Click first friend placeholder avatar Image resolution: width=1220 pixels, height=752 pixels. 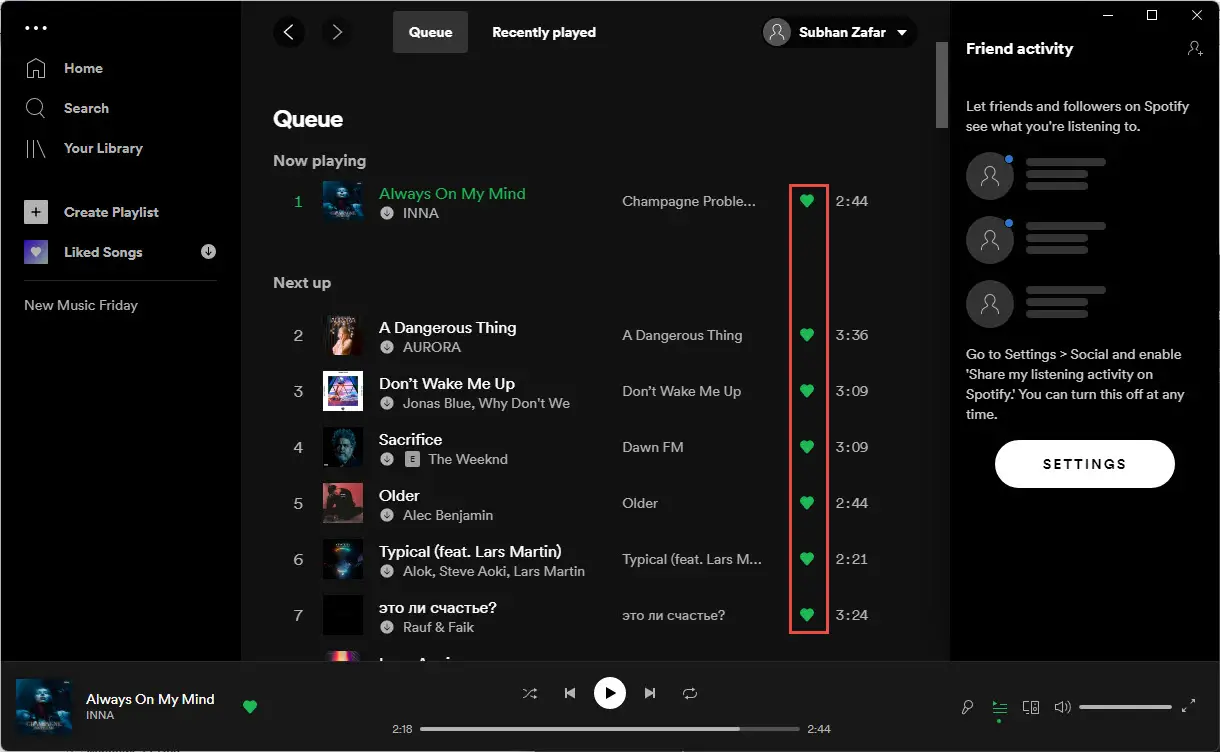[x=990, y=176]
